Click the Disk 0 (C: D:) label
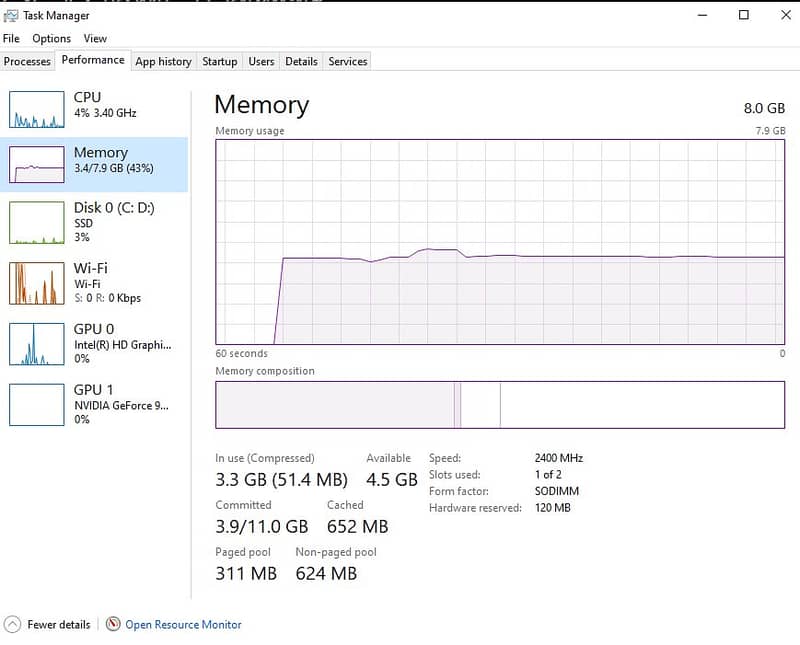This screenshot has width=800, height=645. (114, 208)
